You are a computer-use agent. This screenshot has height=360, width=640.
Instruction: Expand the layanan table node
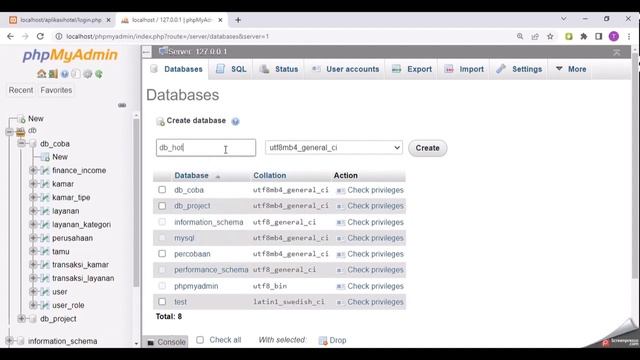coord(33,211)
